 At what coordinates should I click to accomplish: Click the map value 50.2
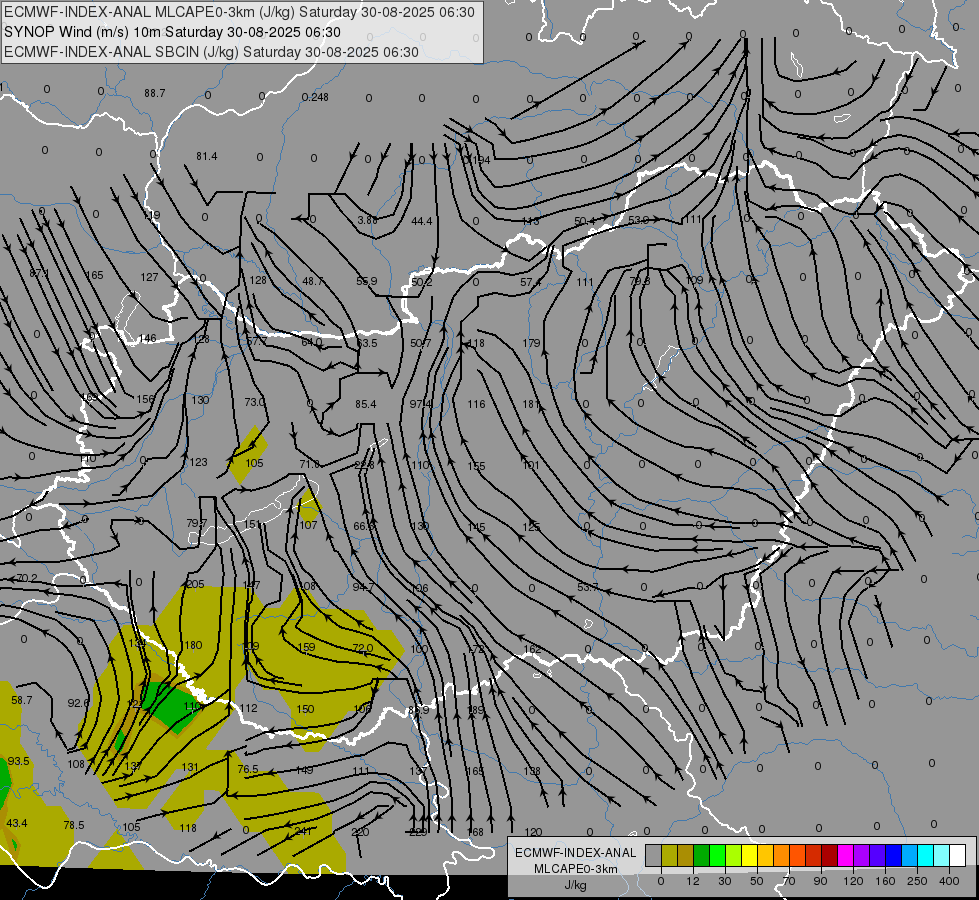pos(421,282)
